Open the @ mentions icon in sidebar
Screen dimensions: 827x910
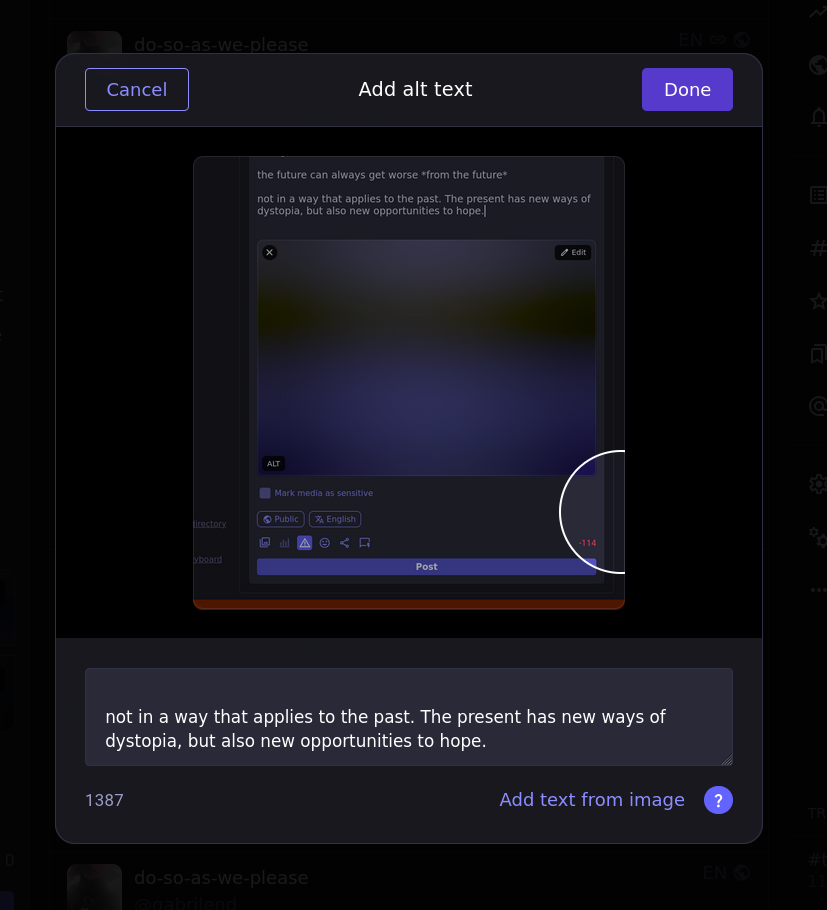click(818, 406)
